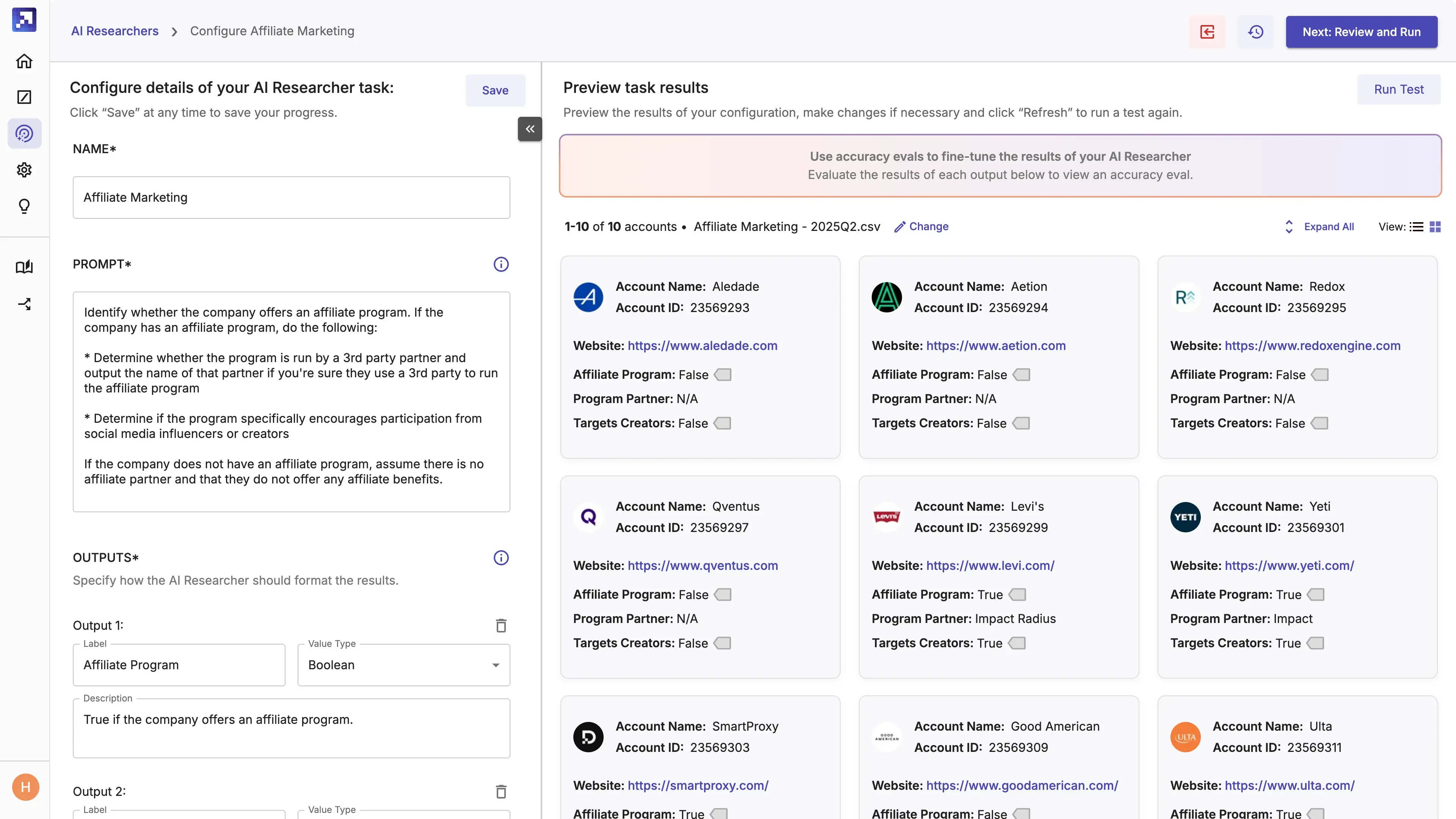Click Next: Review and Run button
Image resolution: width=1456 pixels, height=819 pixels.
click(1362, 31)
